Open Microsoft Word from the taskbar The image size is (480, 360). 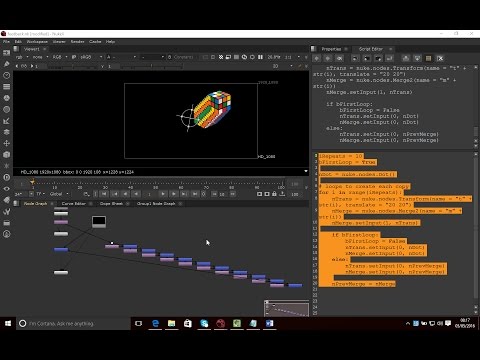pyautogui.click(x=269, y=323)
